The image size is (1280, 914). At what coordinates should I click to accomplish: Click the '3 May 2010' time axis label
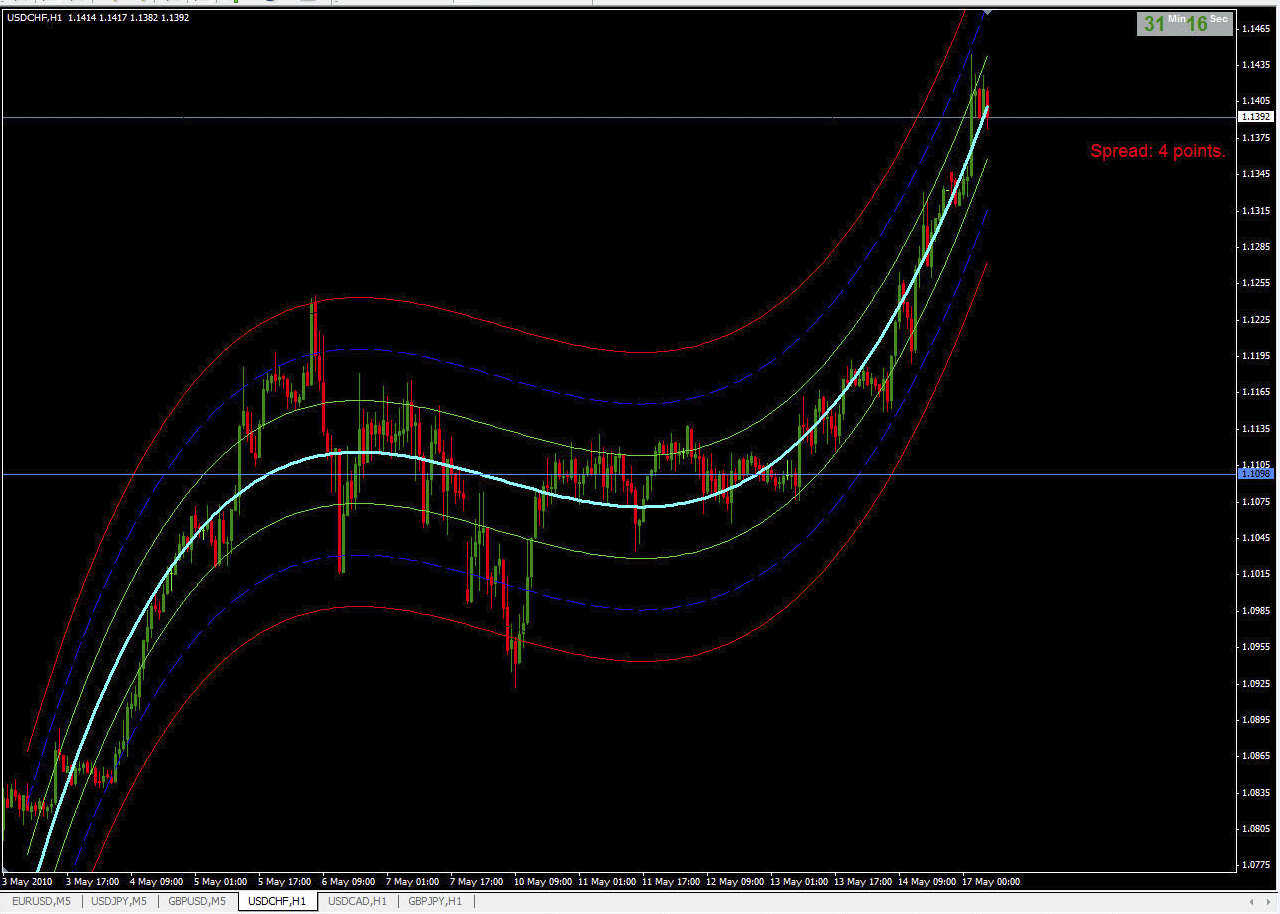click(x=27, y=882)
